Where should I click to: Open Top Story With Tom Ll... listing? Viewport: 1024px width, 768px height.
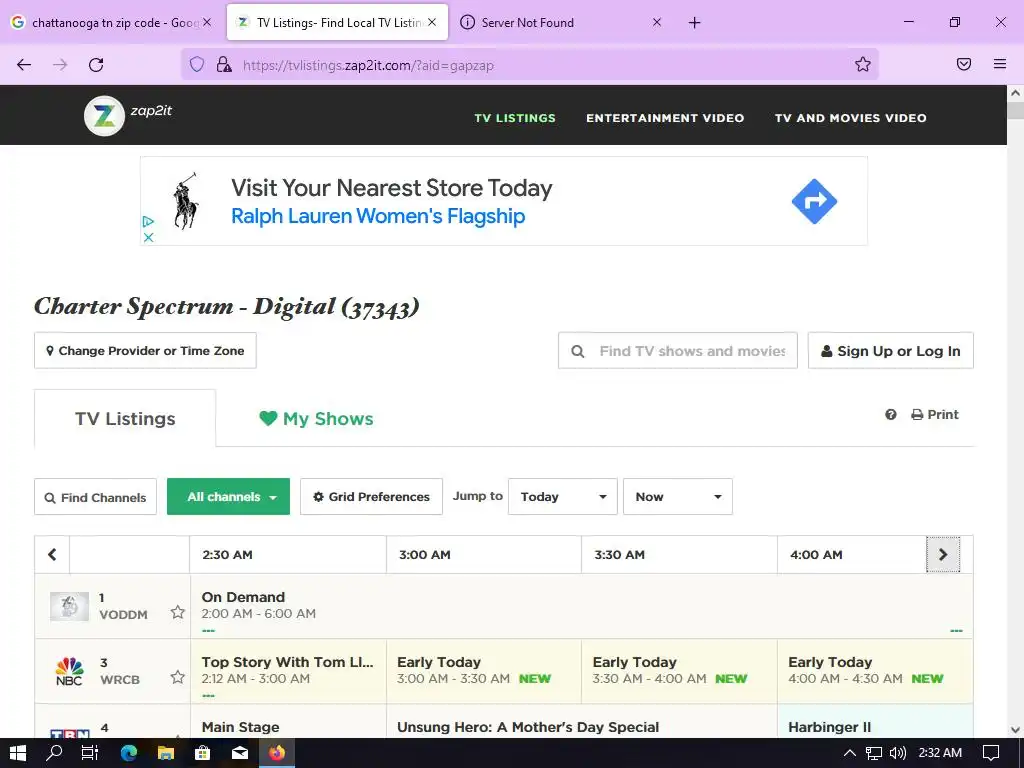click(x=288, y=671)
